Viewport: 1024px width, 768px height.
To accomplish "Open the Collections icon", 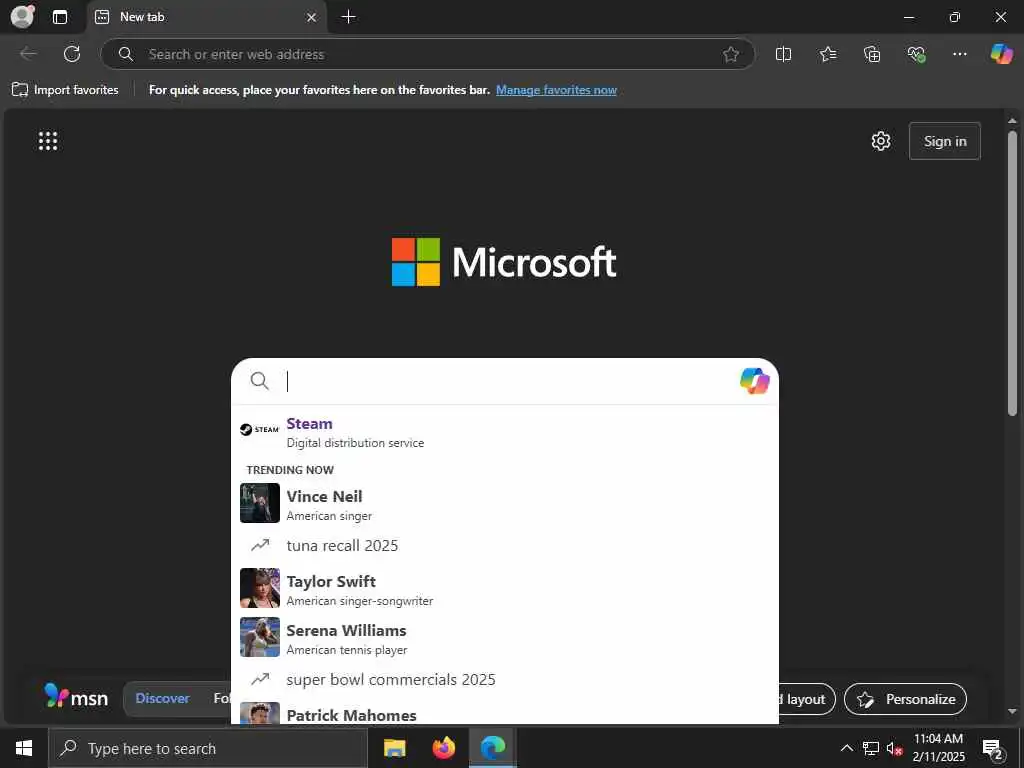I will 872,54.
